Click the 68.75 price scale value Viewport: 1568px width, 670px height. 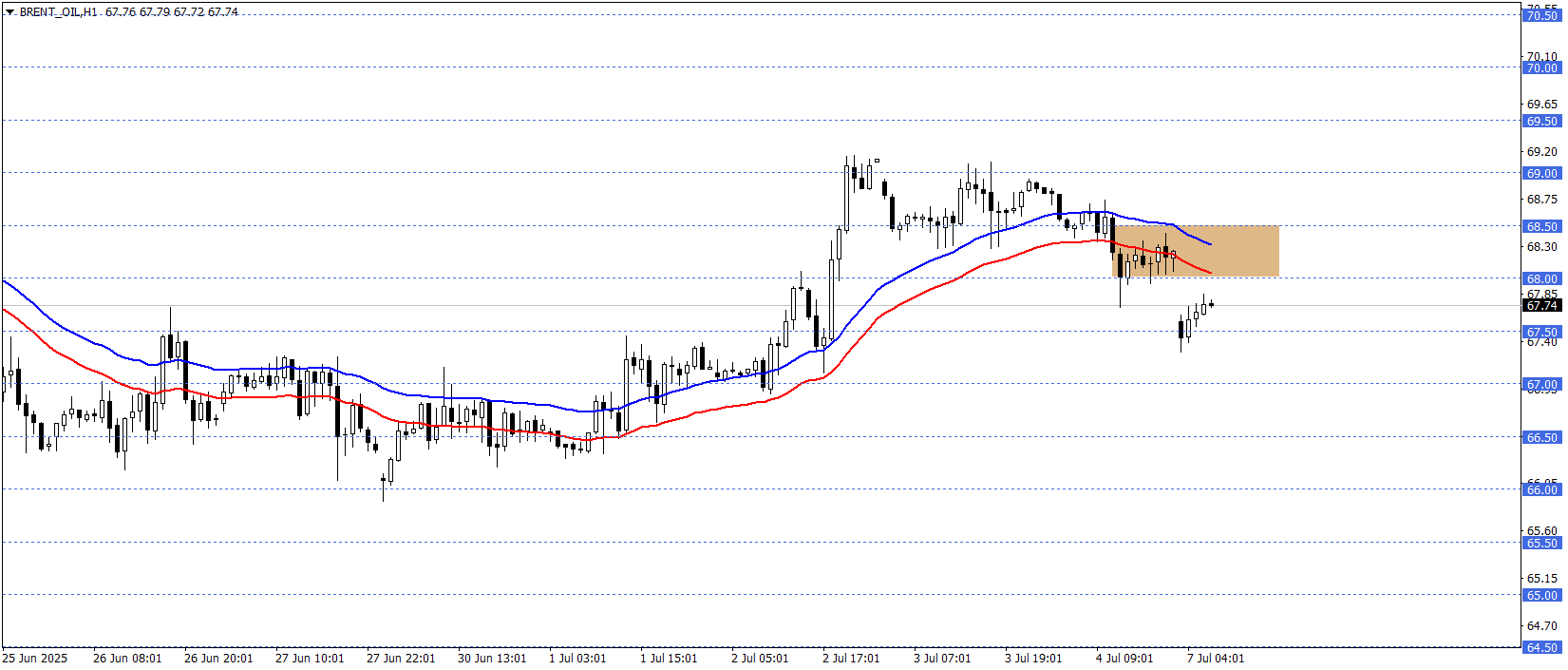1541,199
